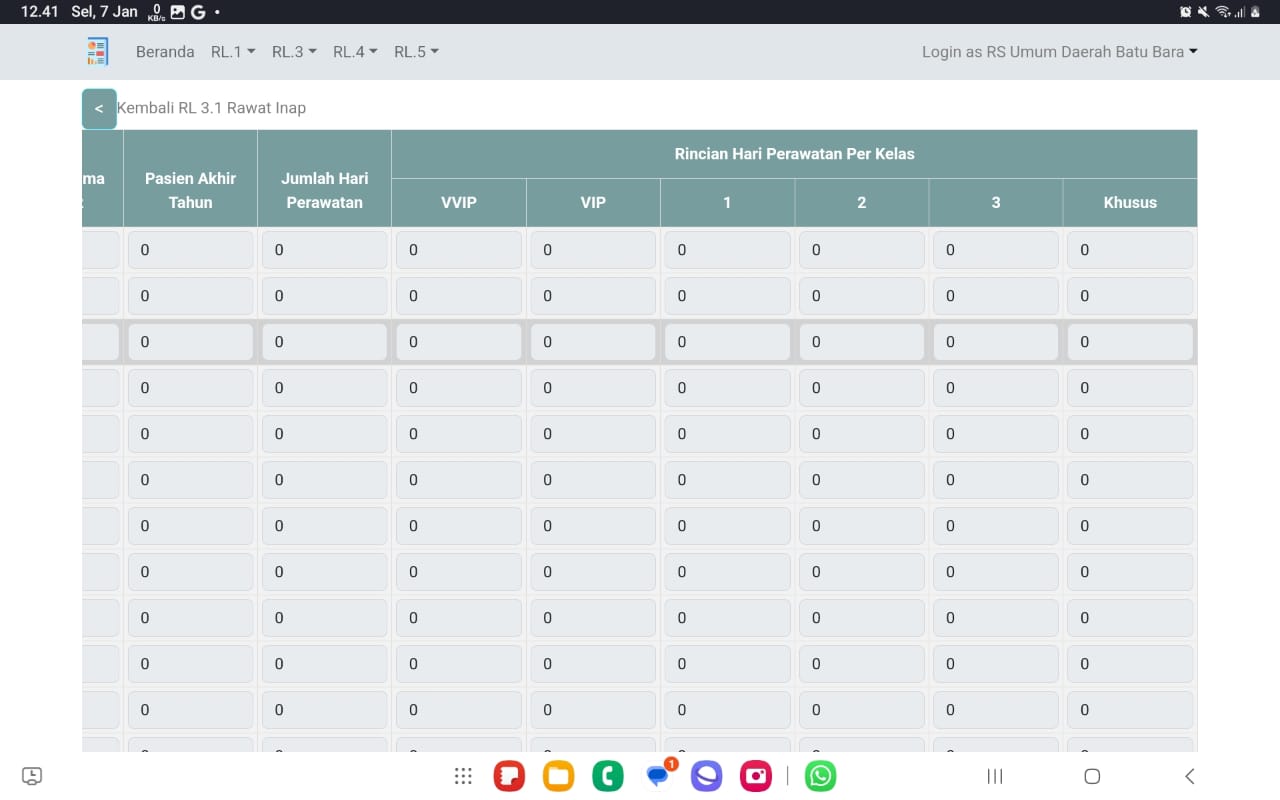This screenshot has width=1280, height=800.
Task: Open the Android app drawer grid icon
Action: [x=463, y=776]
